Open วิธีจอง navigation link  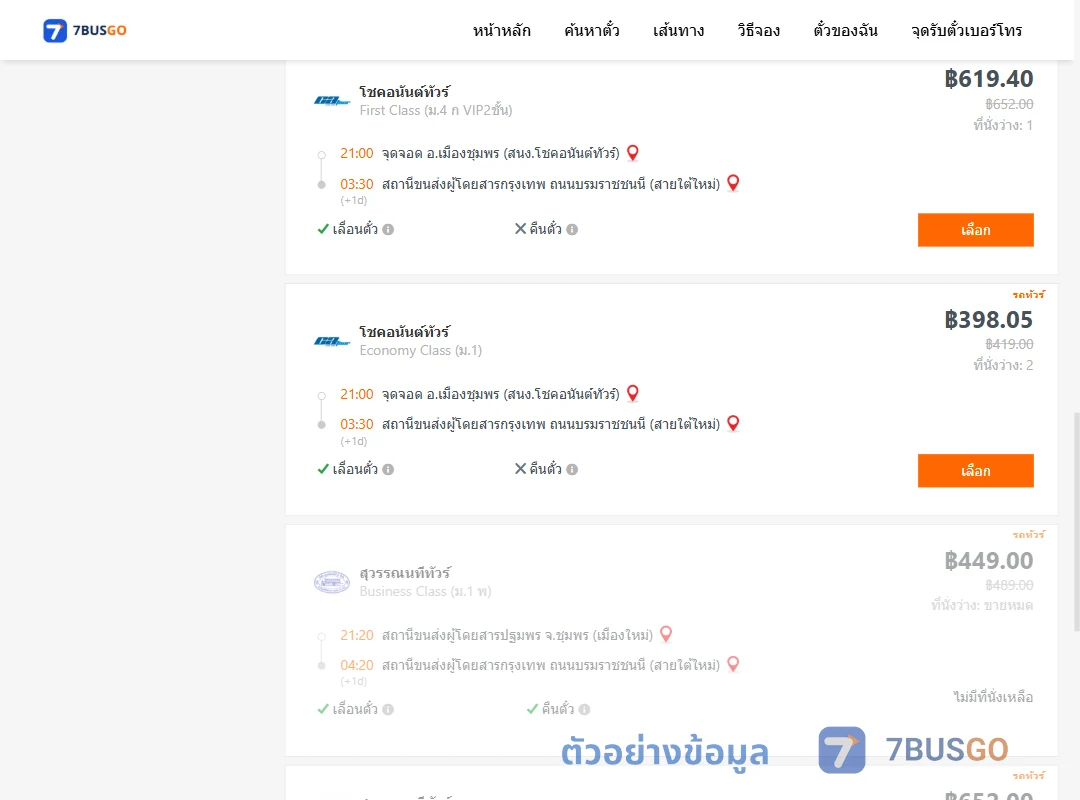[x=758, y=30]
